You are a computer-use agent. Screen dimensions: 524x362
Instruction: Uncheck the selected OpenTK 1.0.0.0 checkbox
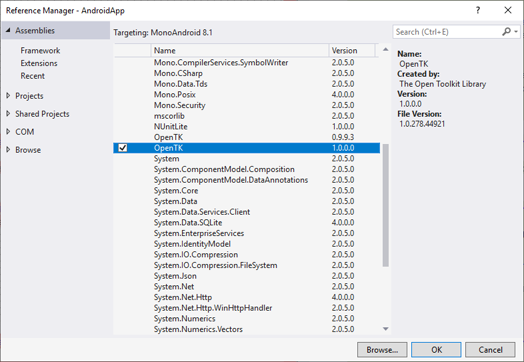[x=123, y=148]
